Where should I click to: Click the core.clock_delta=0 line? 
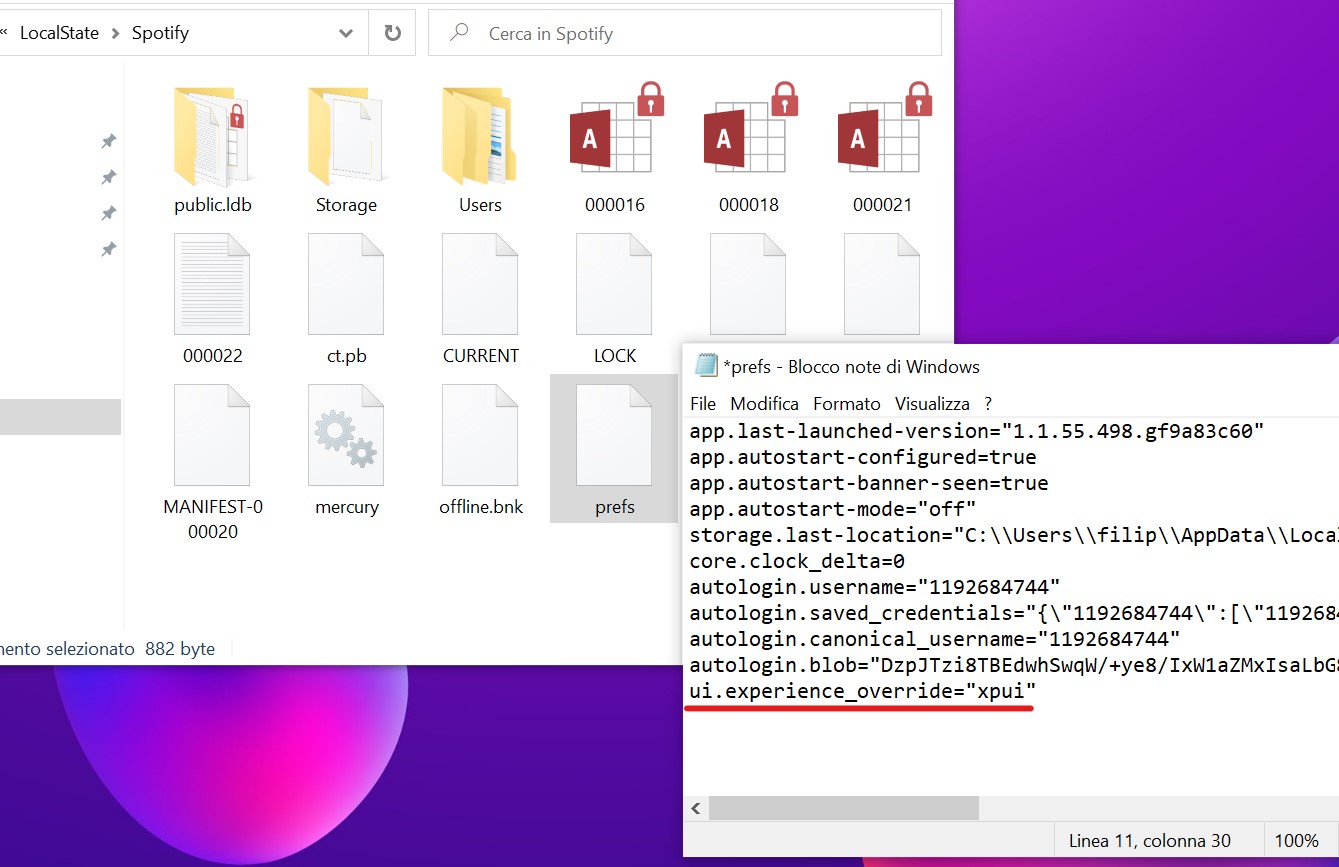797,561
